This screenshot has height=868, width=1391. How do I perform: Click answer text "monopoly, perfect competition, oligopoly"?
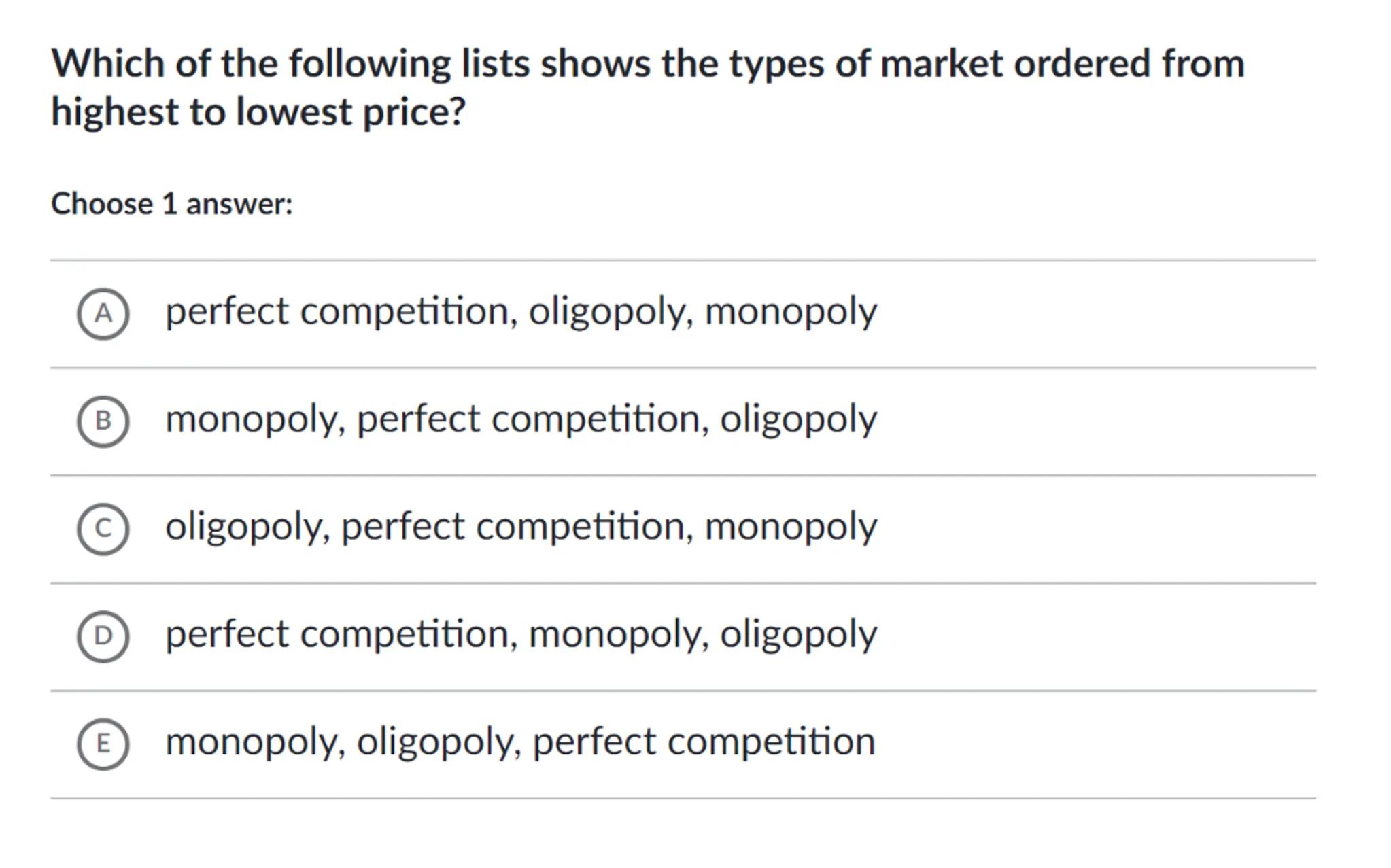coord(521,419)
